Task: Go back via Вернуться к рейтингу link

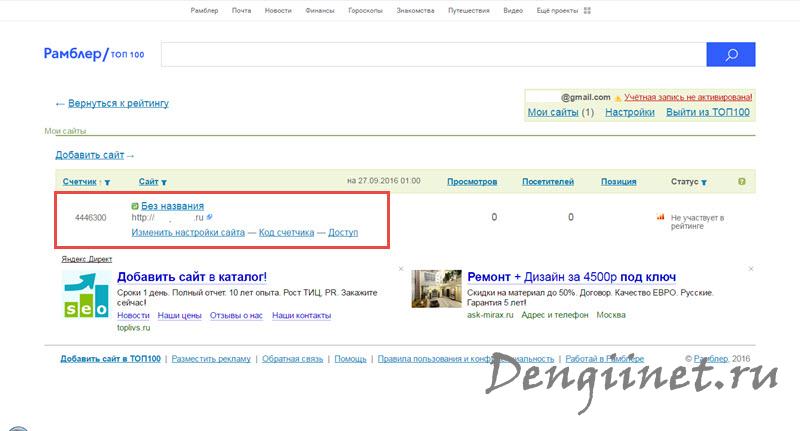Action: click(118, 103)
